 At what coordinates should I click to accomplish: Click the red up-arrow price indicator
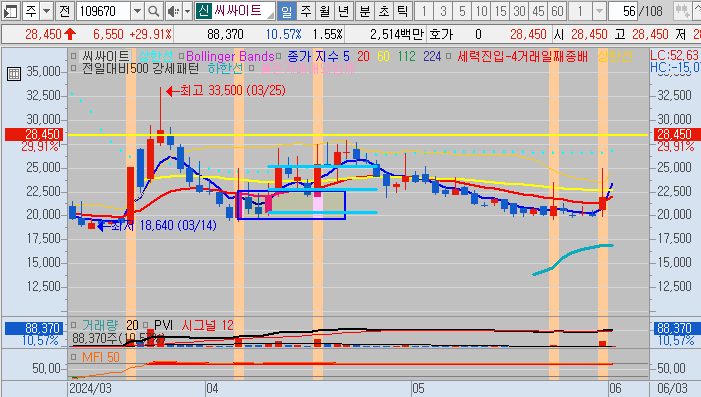pyautogui.click(x=70, y=34)
